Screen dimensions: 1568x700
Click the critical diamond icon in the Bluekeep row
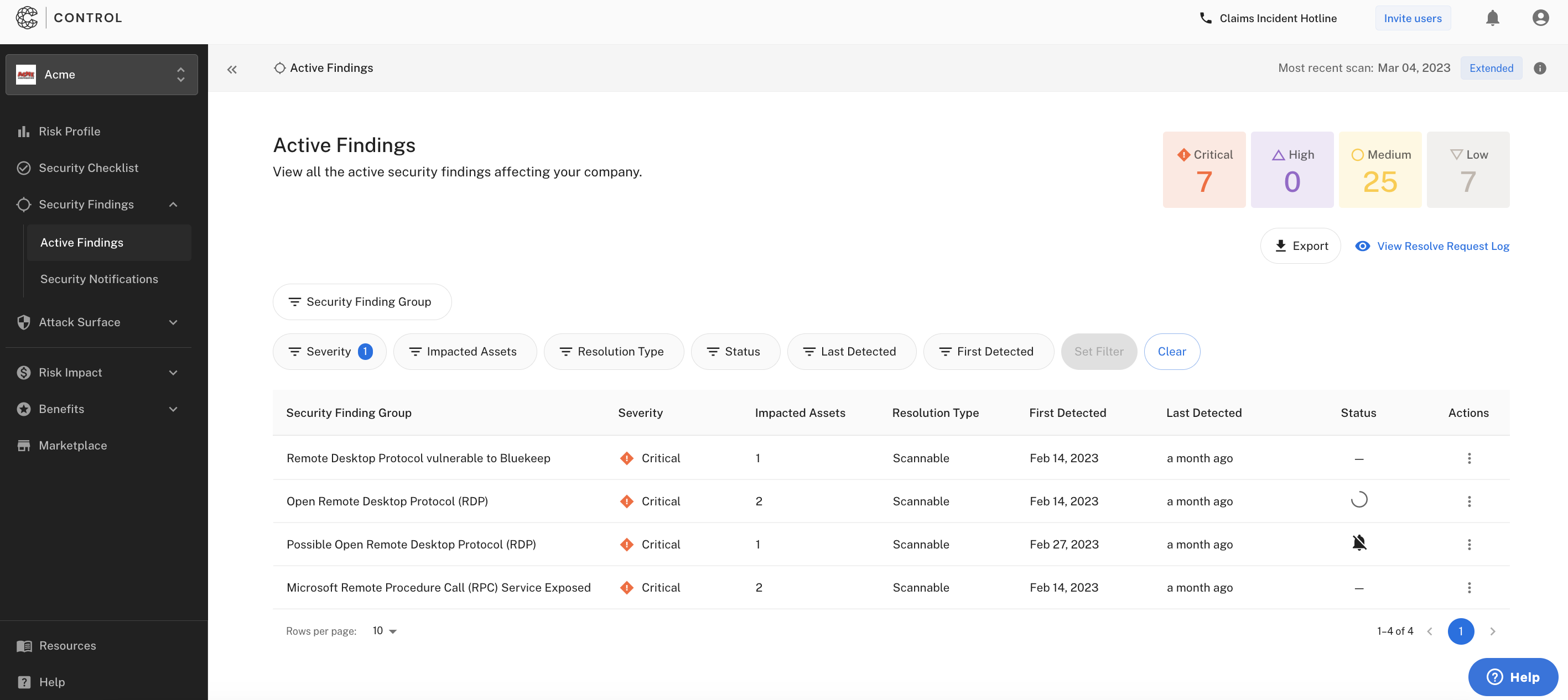[626, 458]
